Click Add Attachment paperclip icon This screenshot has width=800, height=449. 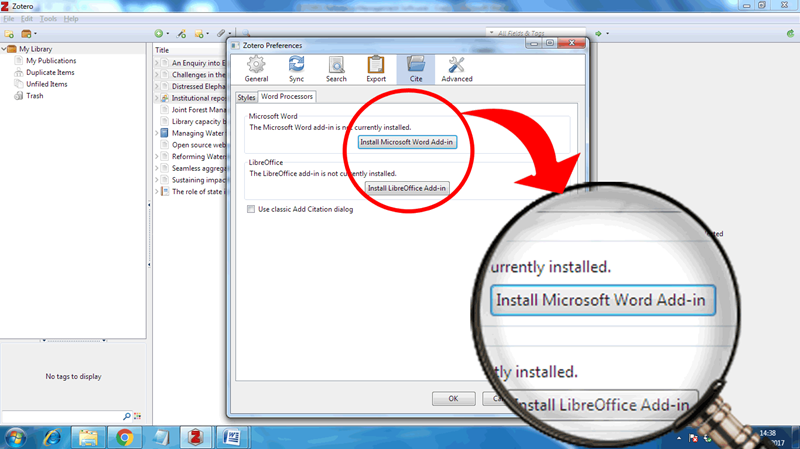(221, 34)
